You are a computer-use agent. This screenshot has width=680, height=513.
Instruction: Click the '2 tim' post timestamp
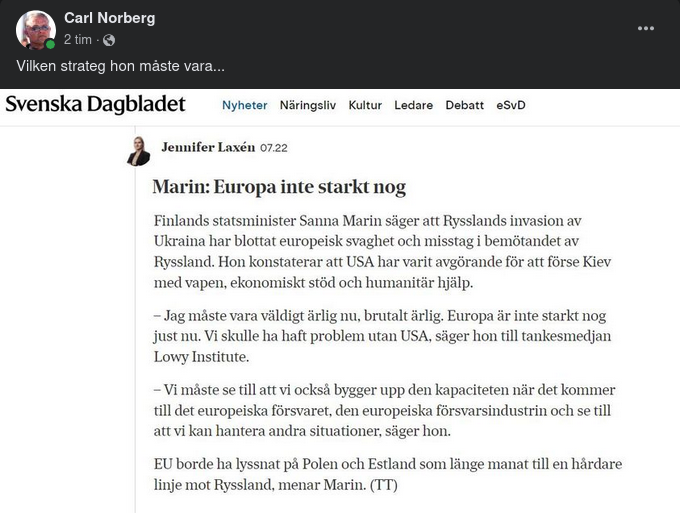[78, 40]
